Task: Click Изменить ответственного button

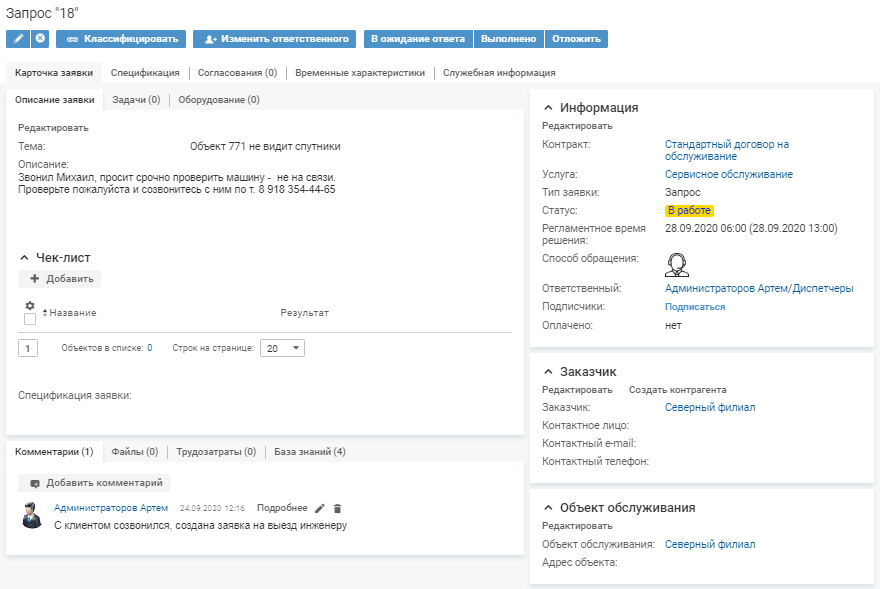Action: [x=274, y=39]
